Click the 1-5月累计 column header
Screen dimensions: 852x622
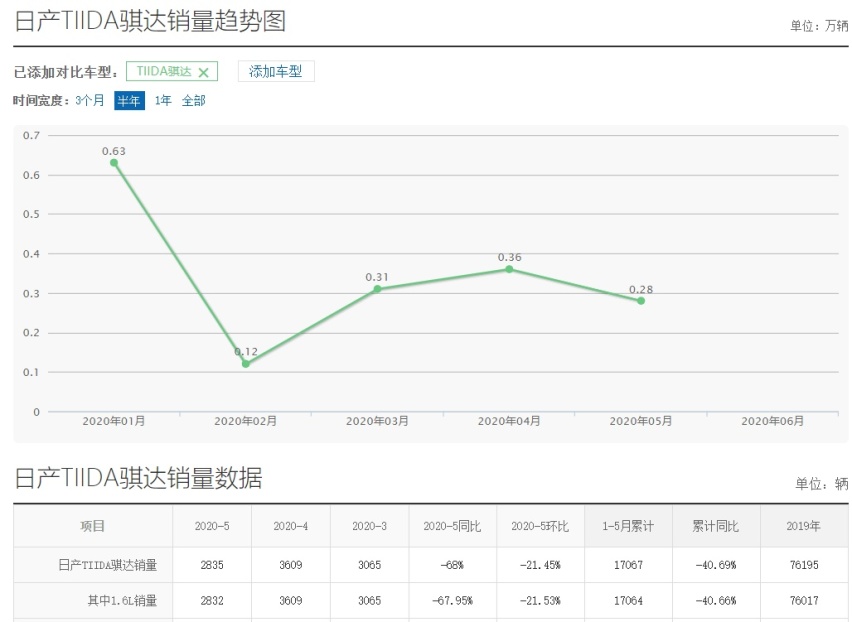628,526
